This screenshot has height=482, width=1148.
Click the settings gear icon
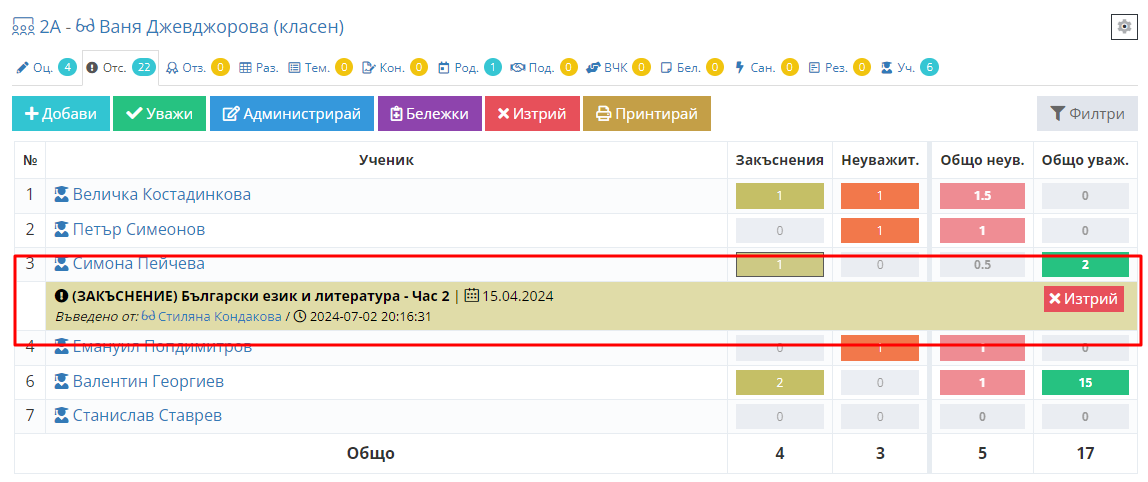coord(1123,27)
